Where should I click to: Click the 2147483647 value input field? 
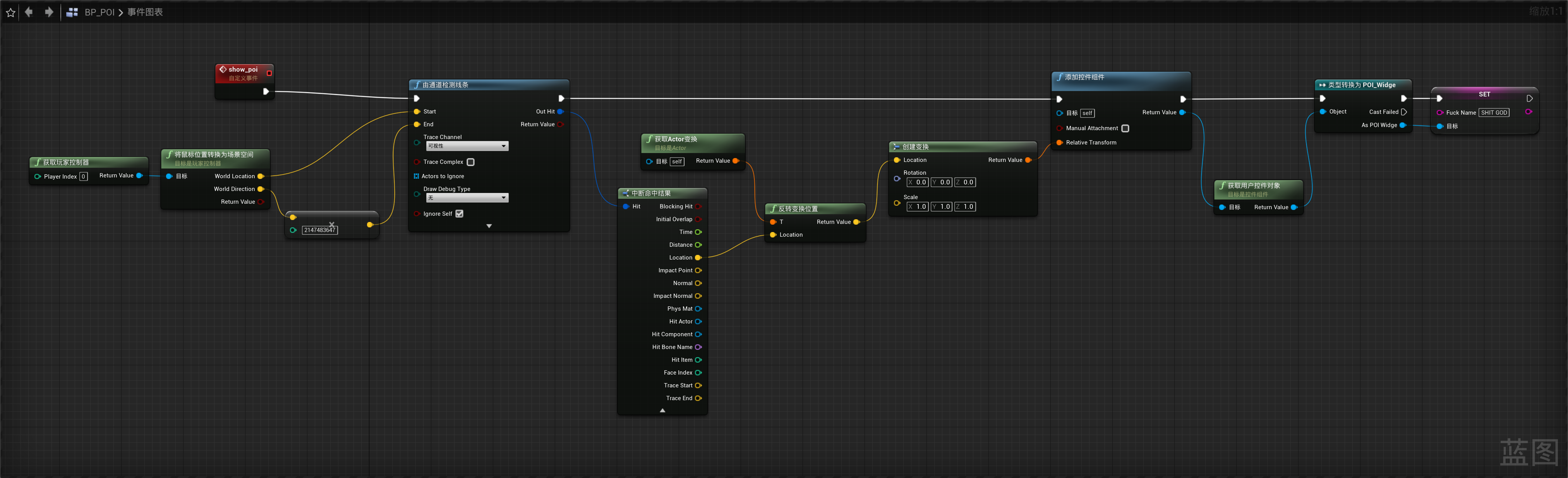(319, 230)
